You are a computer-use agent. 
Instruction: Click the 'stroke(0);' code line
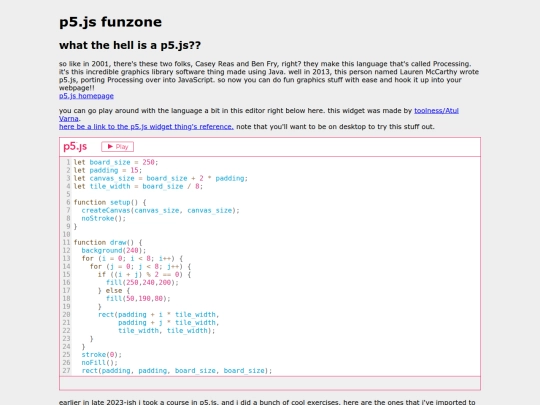102,354
